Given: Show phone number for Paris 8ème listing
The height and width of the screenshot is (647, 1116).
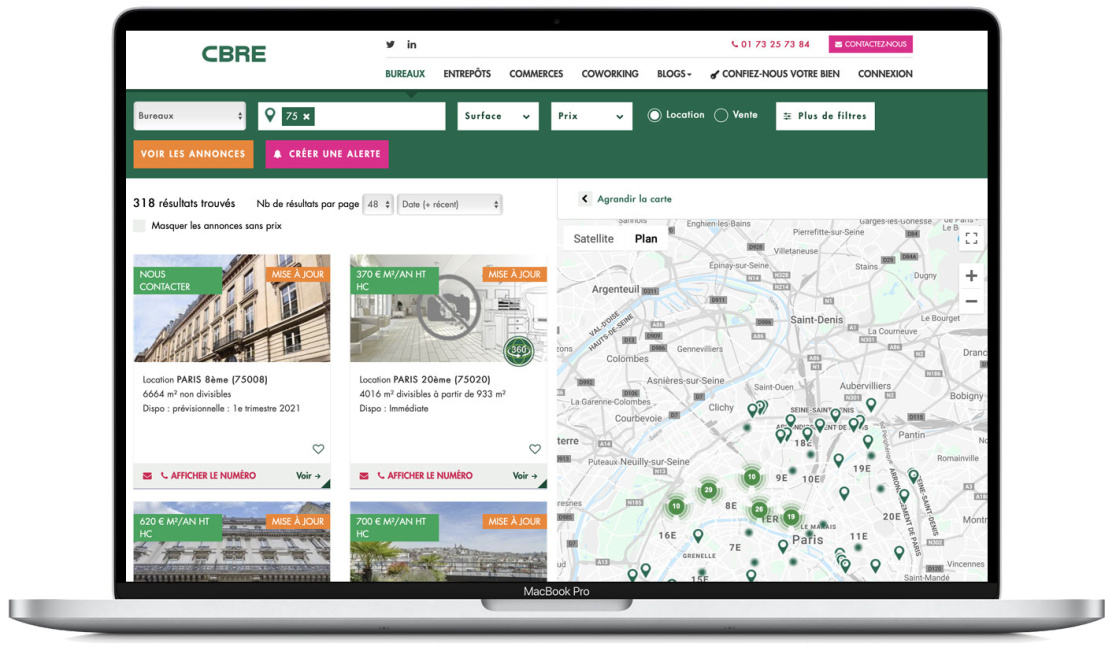Looking at the screenshot, I should (x=208, y=475).
